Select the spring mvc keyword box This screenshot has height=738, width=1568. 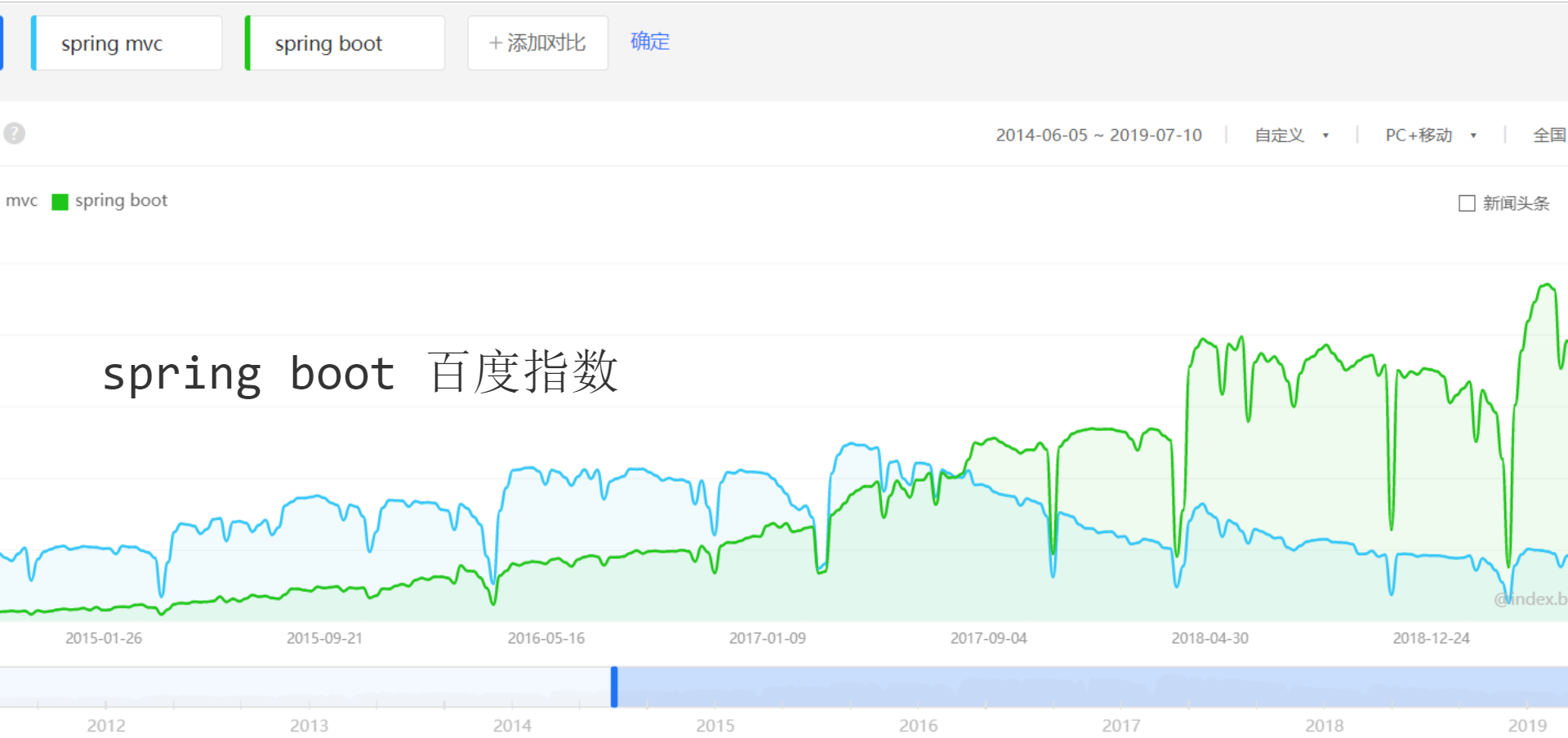(127, 43)
